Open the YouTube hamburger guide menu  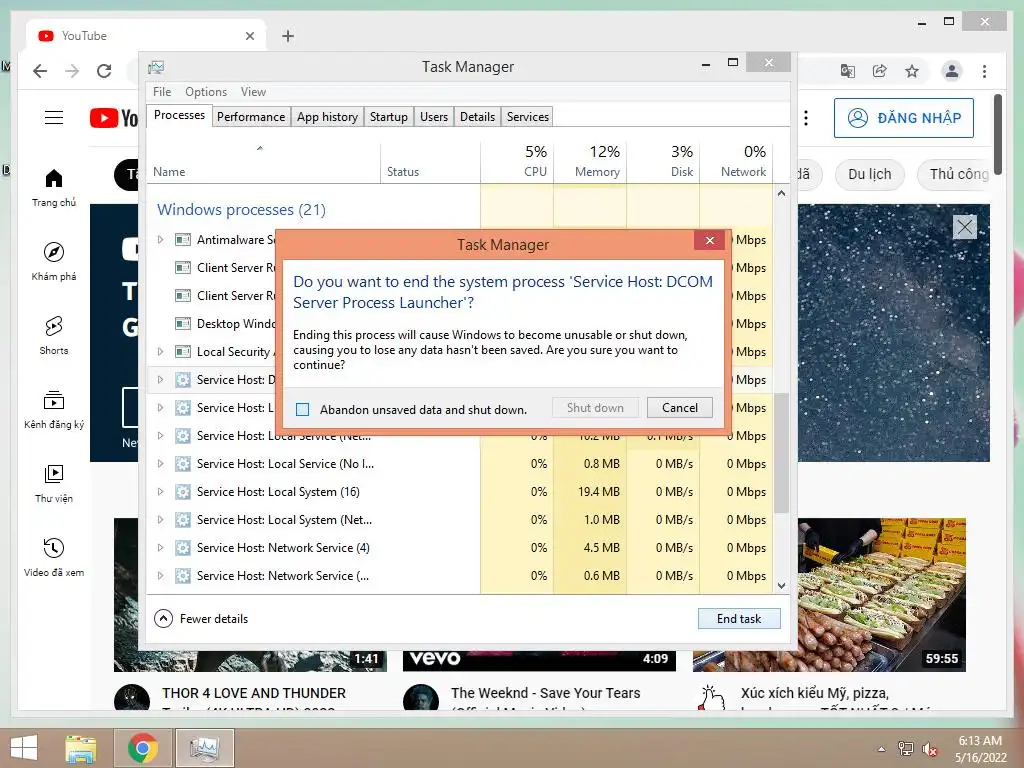pos(54,118)
